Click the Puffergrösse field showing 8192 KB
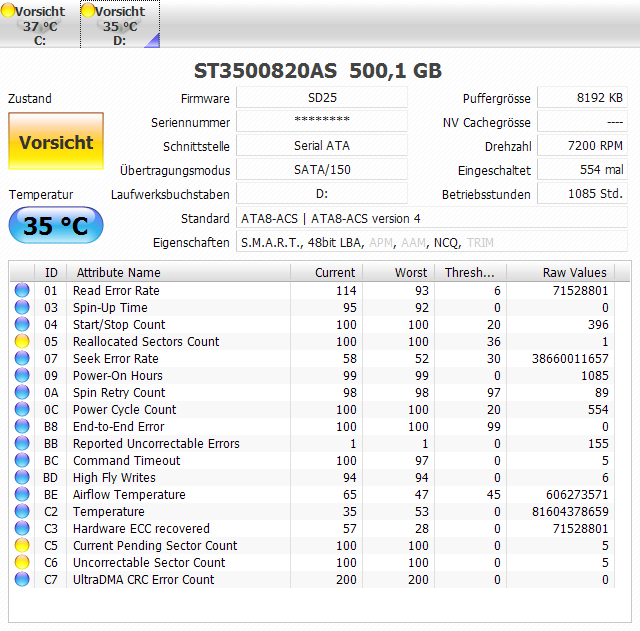 (582, 98)
